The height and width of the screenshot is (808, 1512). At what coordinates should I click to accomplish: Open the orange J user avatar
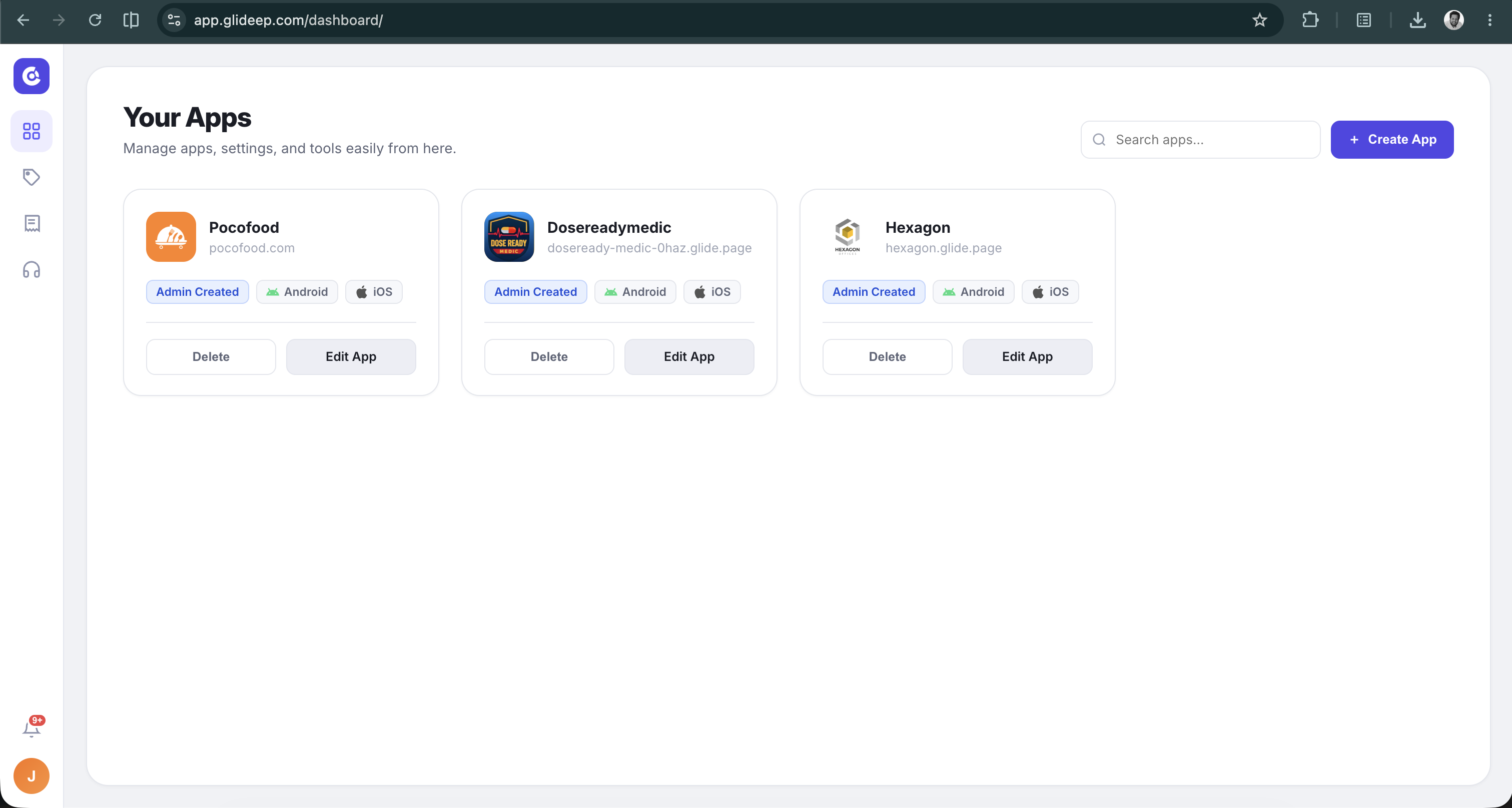pyautogui.click(x=32, y=775)
